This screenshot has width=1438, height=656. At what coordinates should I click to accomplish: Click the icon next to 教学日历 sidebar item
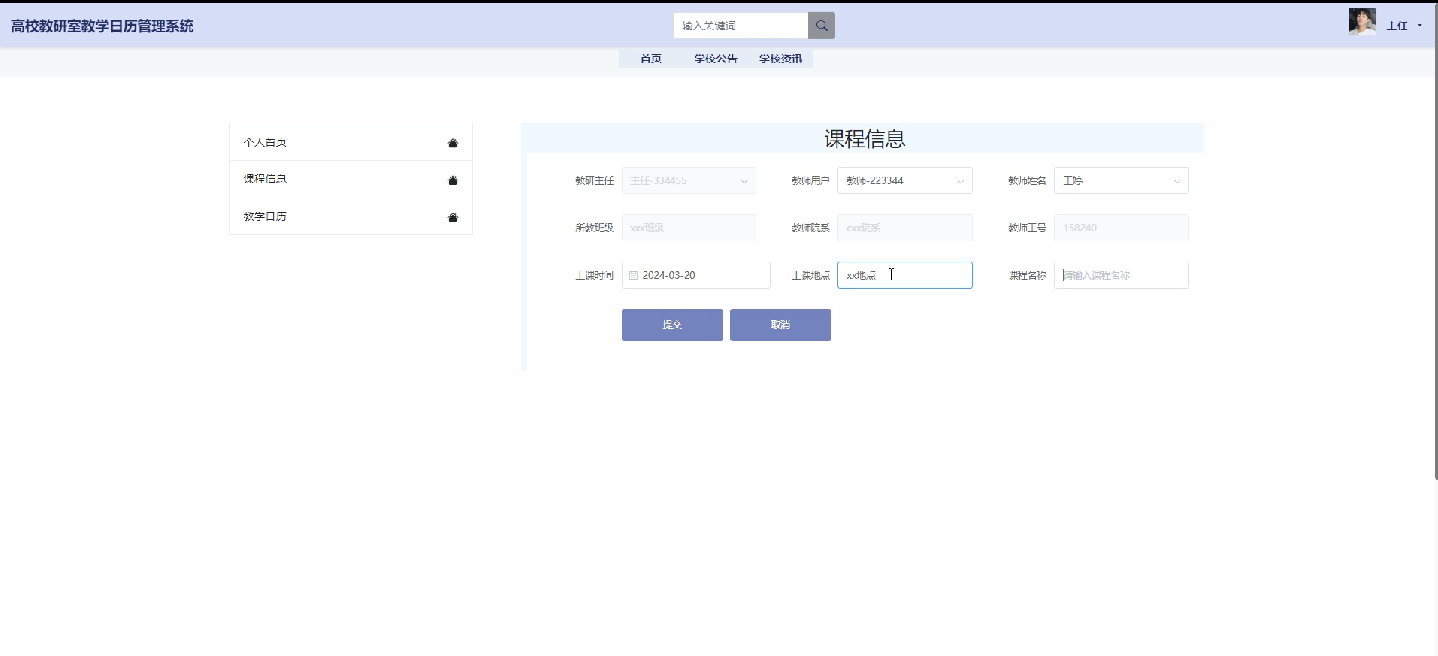click(452, 215)
